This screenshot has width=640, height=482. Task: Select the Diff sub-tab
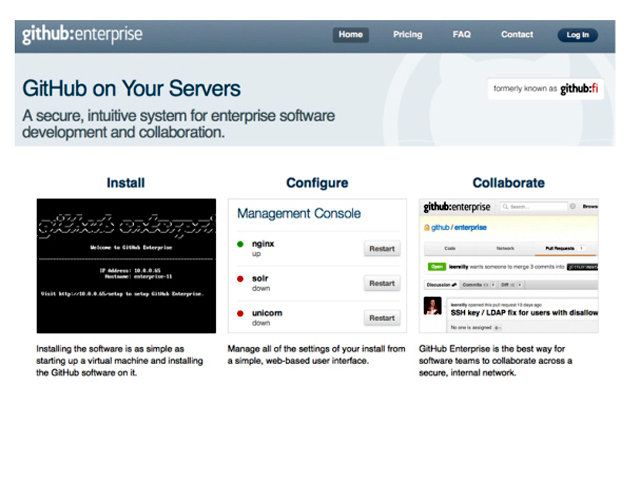point(511,284)
